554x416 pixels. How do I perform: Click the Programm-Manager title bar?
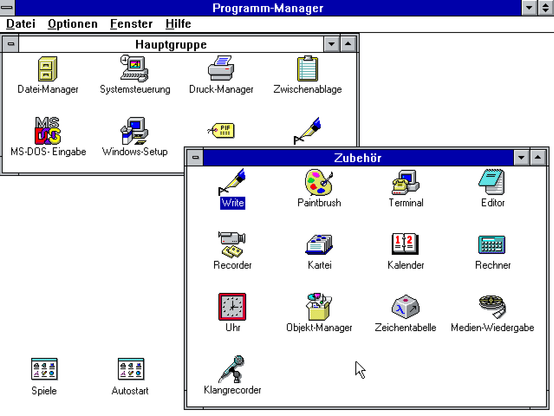click(268, 7)
